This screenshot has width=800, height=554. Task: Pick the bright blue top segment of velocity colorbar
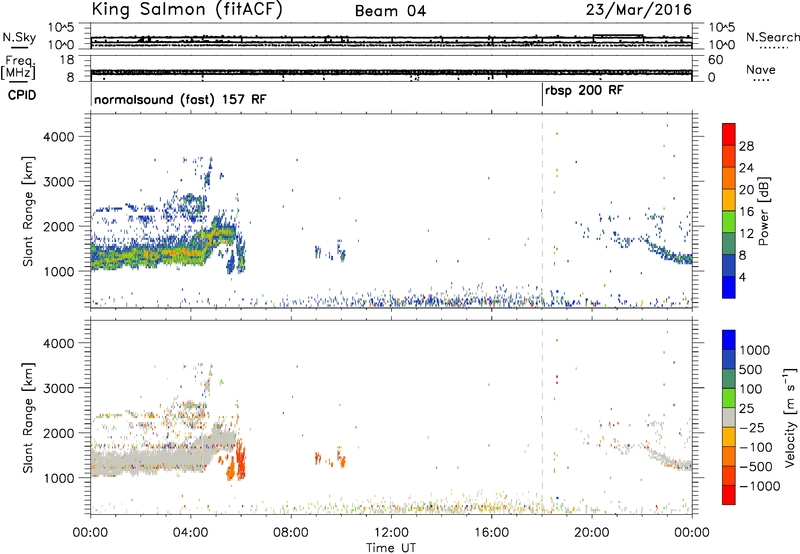point(729,340)
